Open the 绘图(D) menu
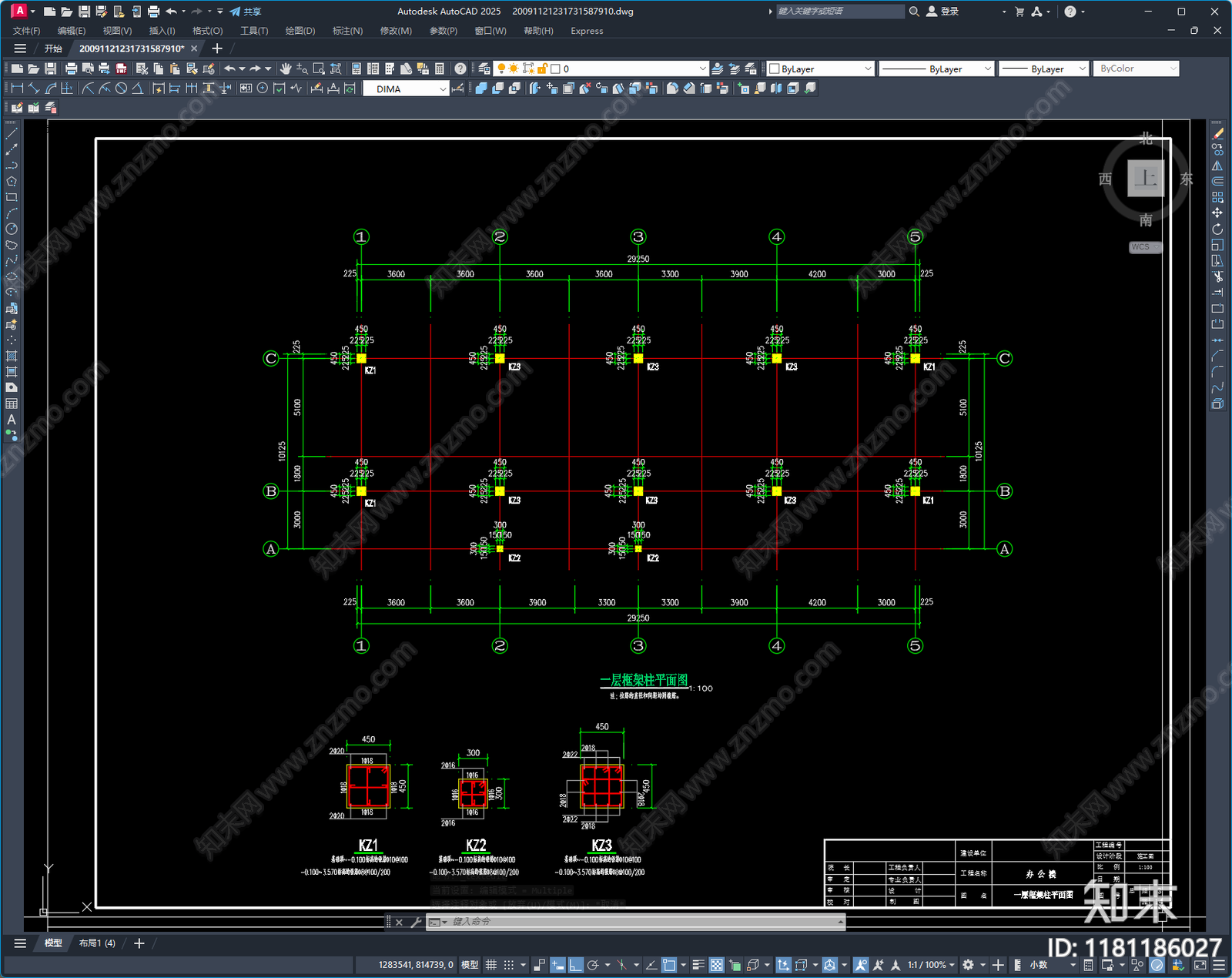This screenshot has height=978, width=1232. click(x=300, y=31)
